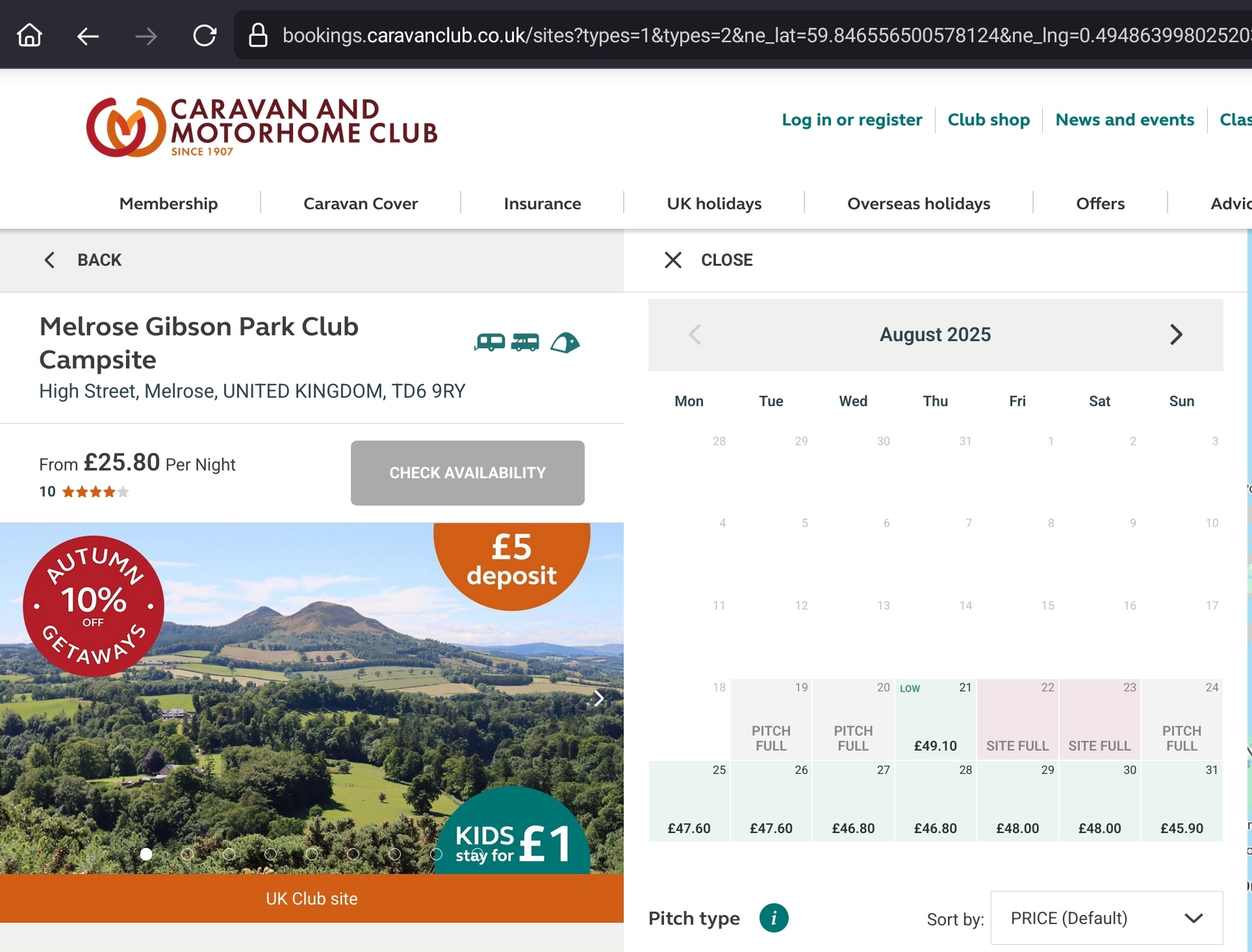Select the first image carousel dot
Image resolution: width=1252 pixels, height=952 pixels.
coord(146,854)
